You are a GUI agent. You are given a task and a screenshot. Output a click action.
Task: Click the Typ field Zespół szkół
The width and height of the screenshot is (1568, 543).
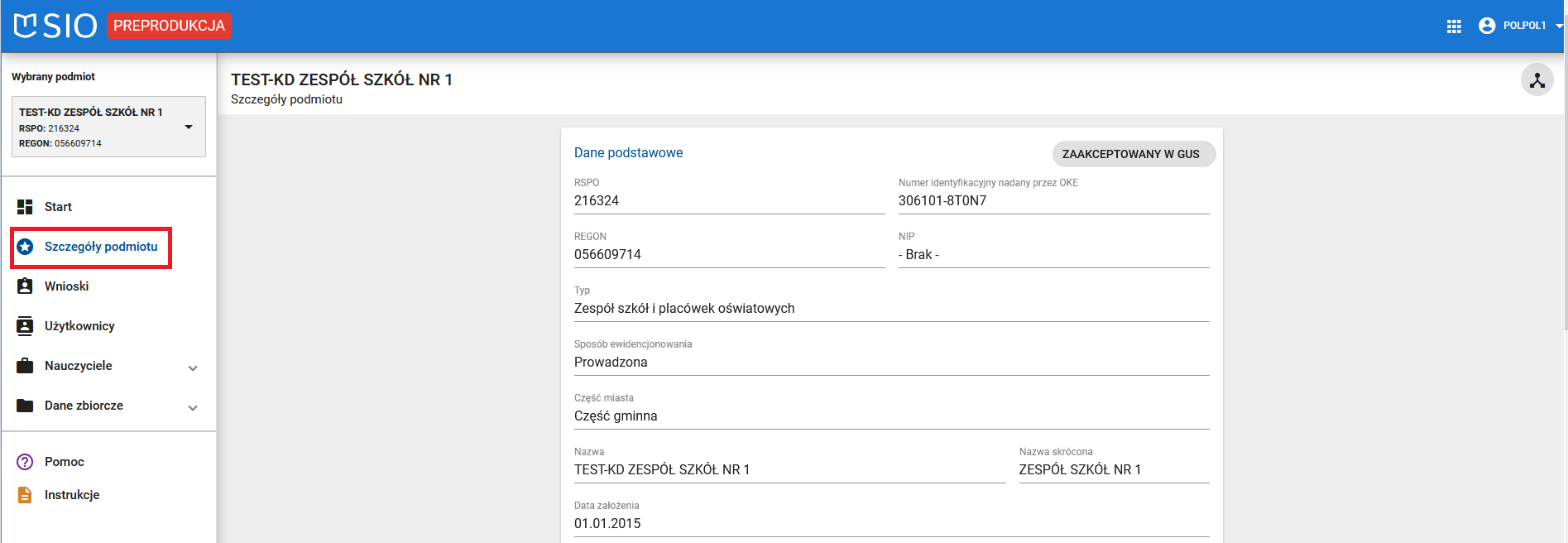pos(892,309)
